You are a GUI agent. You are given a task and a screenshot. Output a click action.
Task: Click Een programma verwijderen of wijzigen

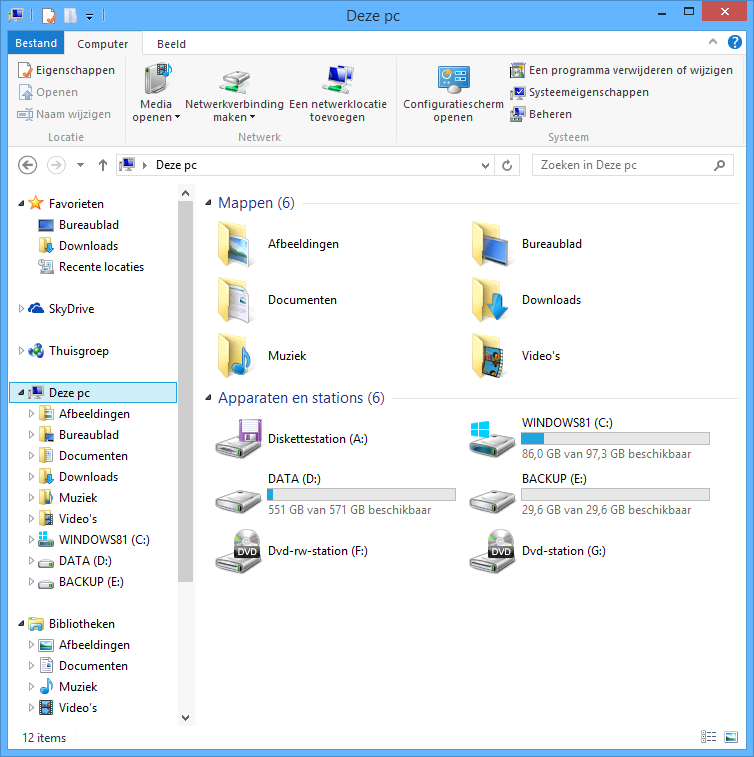pos(630,71)
